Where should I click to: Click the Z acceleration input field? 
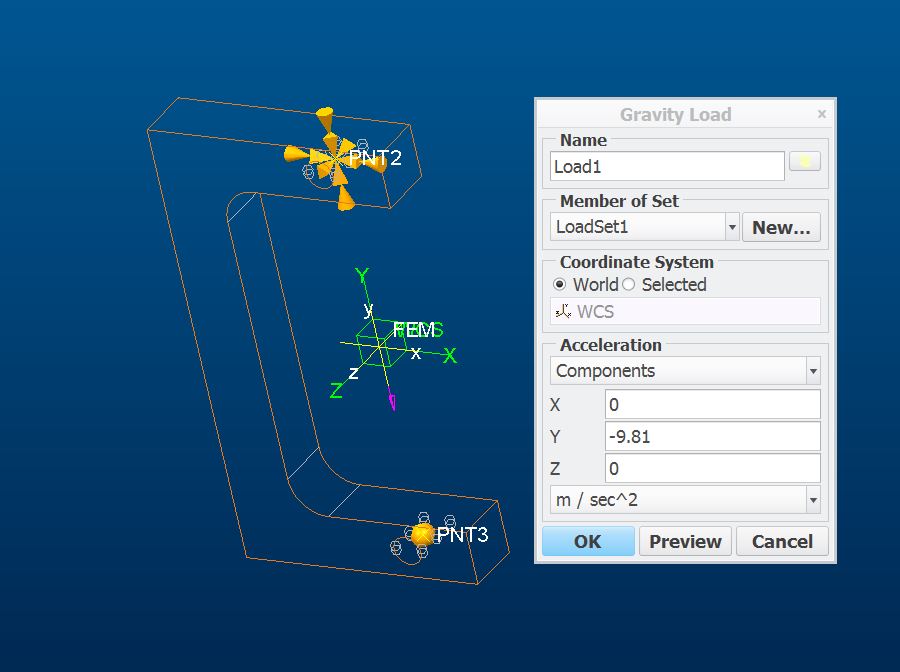[712, 468]
